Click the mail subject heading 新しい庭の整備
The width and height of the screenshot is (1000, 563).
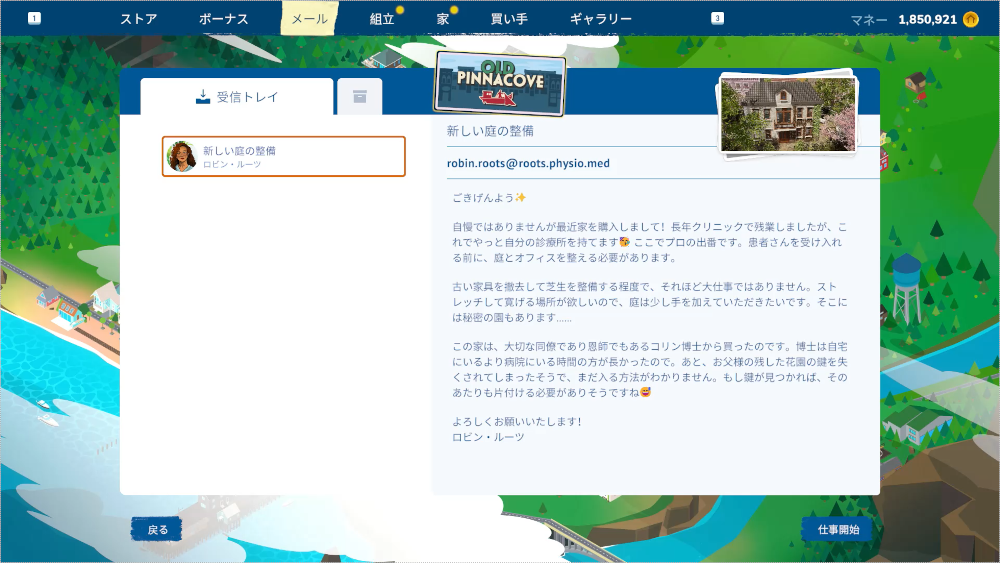[x=490, y=131]
